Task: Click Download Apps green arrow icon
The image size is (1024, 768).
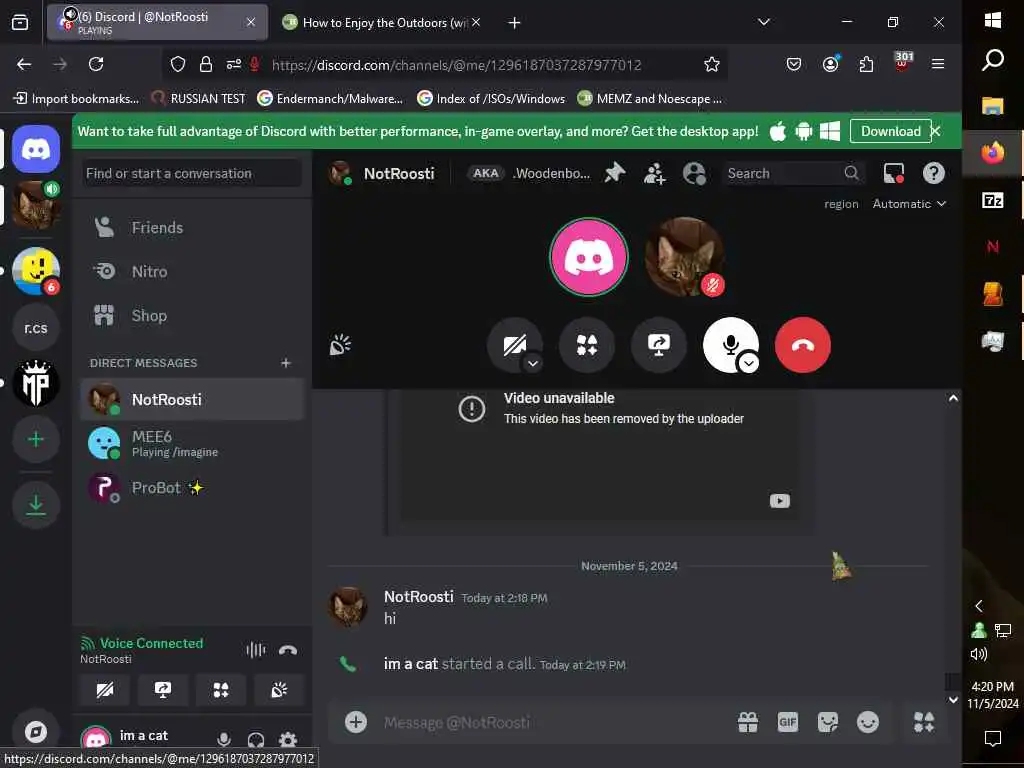Action: click(x=36, y=505)
